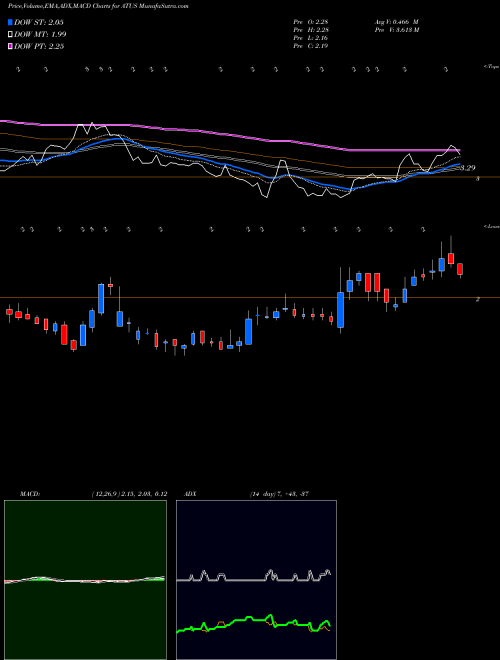Click the 'Pre C: 2.19' close value
The height and width of the screenshot is (660, 500).
coord(311,46)
